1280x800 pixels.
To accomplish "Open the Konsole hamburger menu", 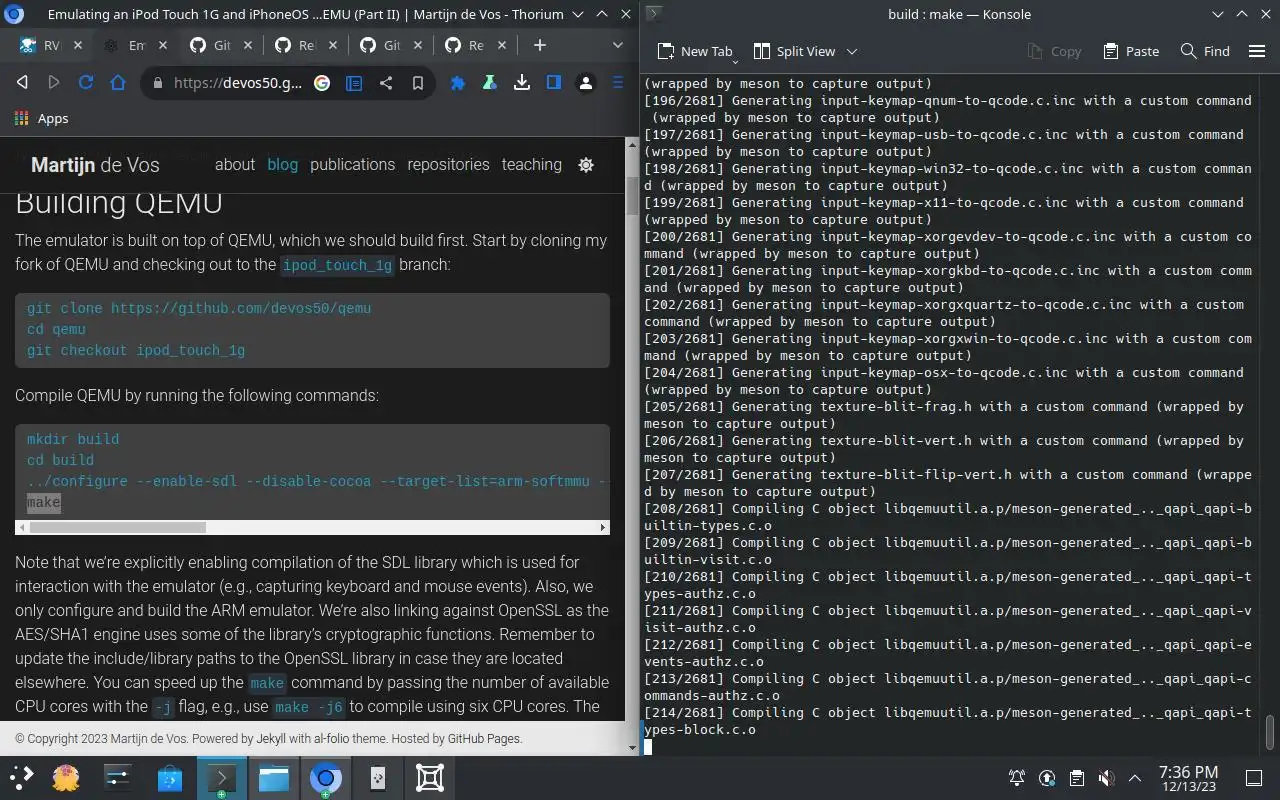I will click(1256, 51).
